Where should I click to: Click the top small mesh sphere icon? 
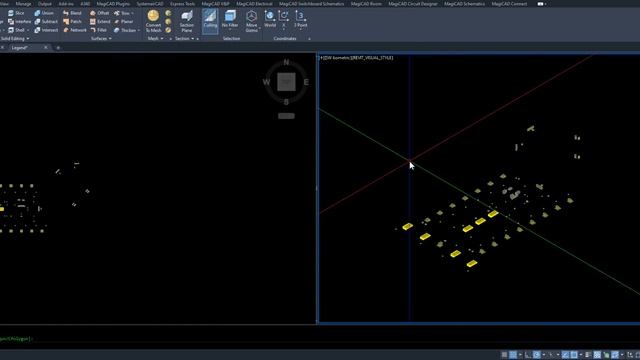pyautogui.click(x=168, y=13)
